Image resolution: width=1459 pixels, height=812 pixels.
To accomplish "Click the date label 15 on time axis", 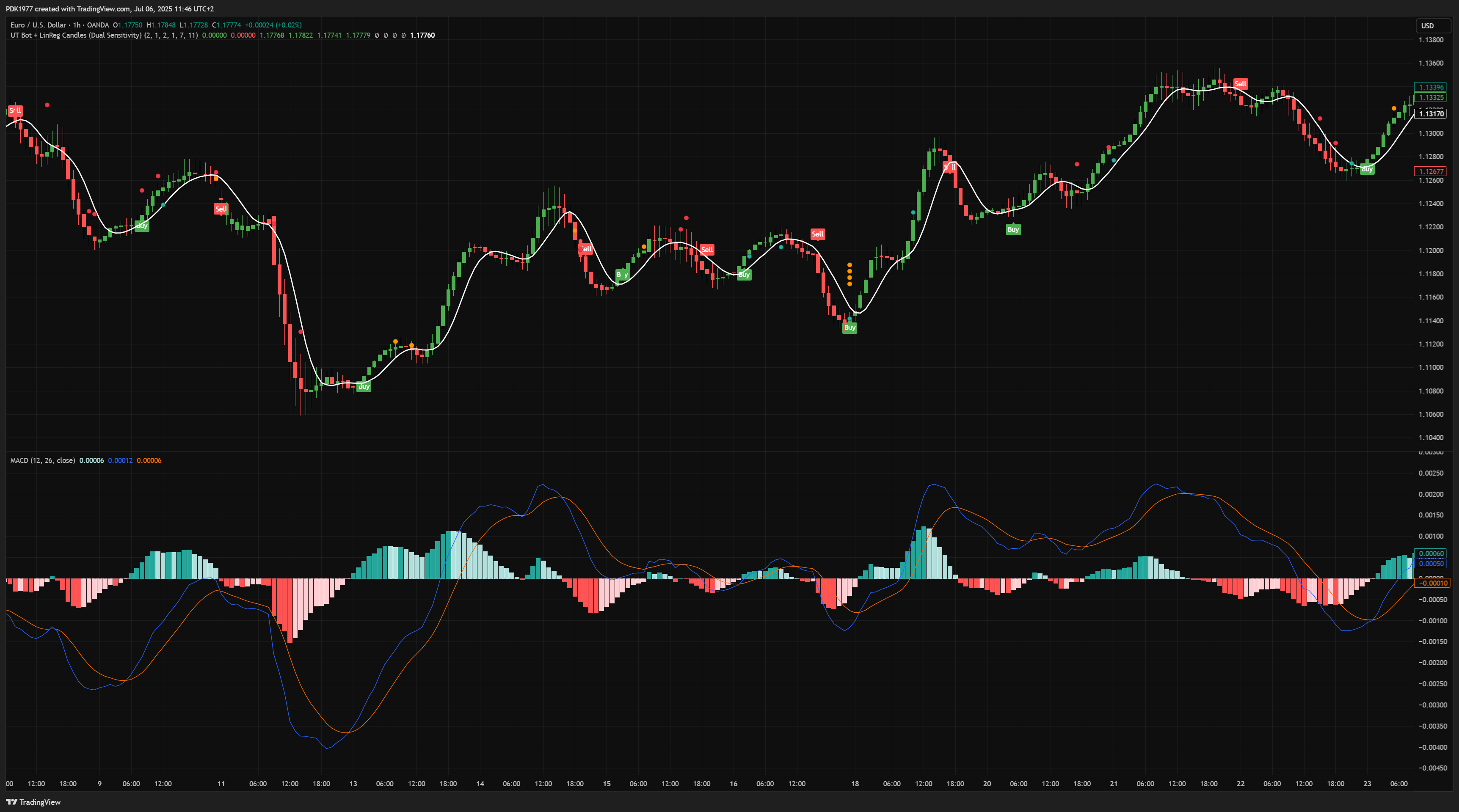I will (607, 784).
